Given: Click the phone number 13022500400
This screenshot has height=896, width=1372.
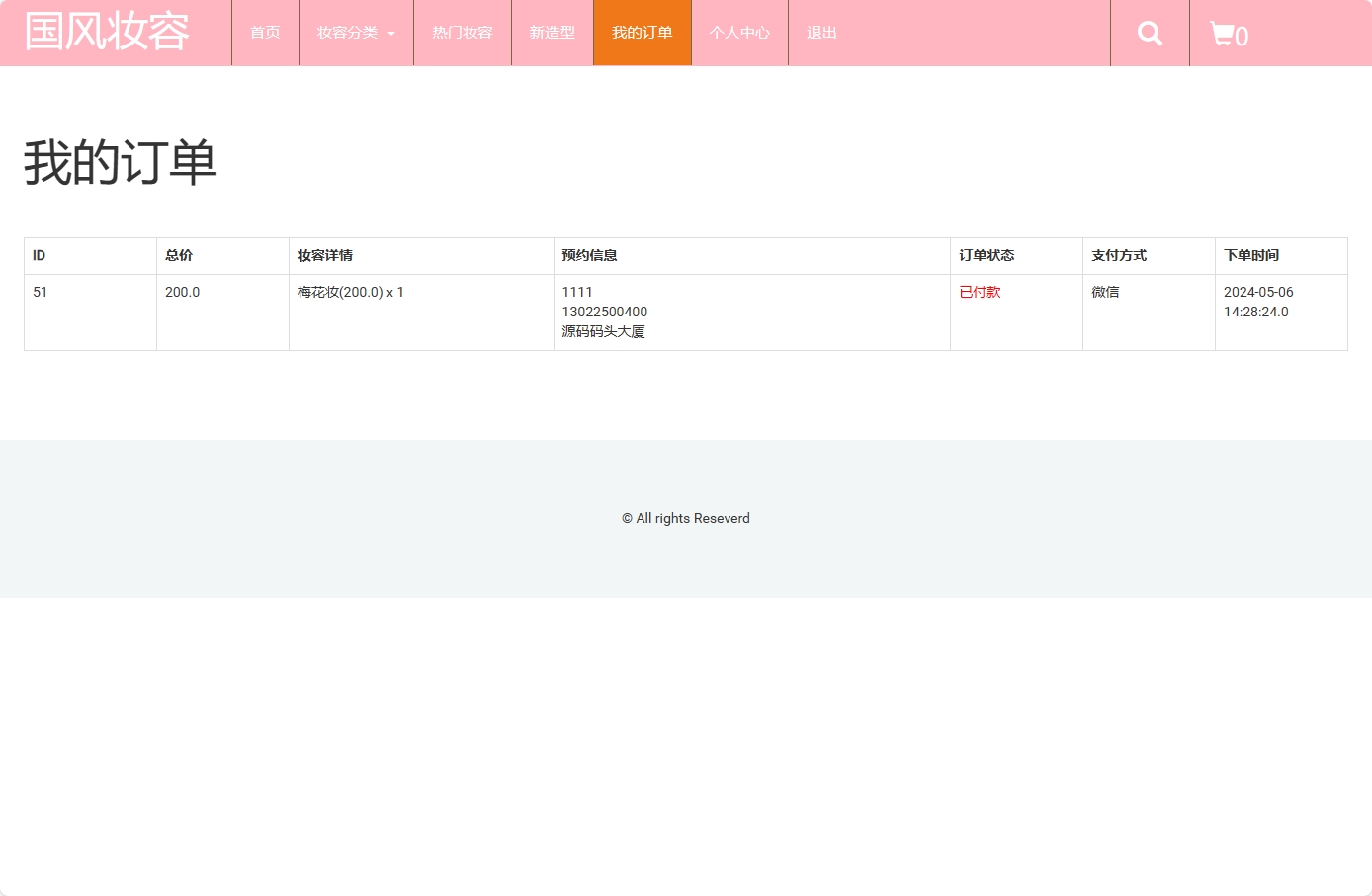Looking at the screenshot, I should click(605, 312).
